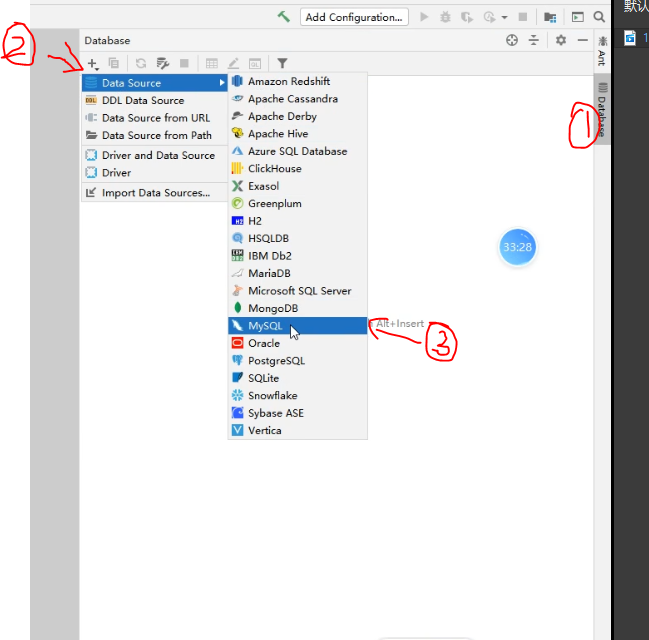649x640 pixels.
Task: Click the blue 33:28 timer bubble
Action: (x=517, y=247)
